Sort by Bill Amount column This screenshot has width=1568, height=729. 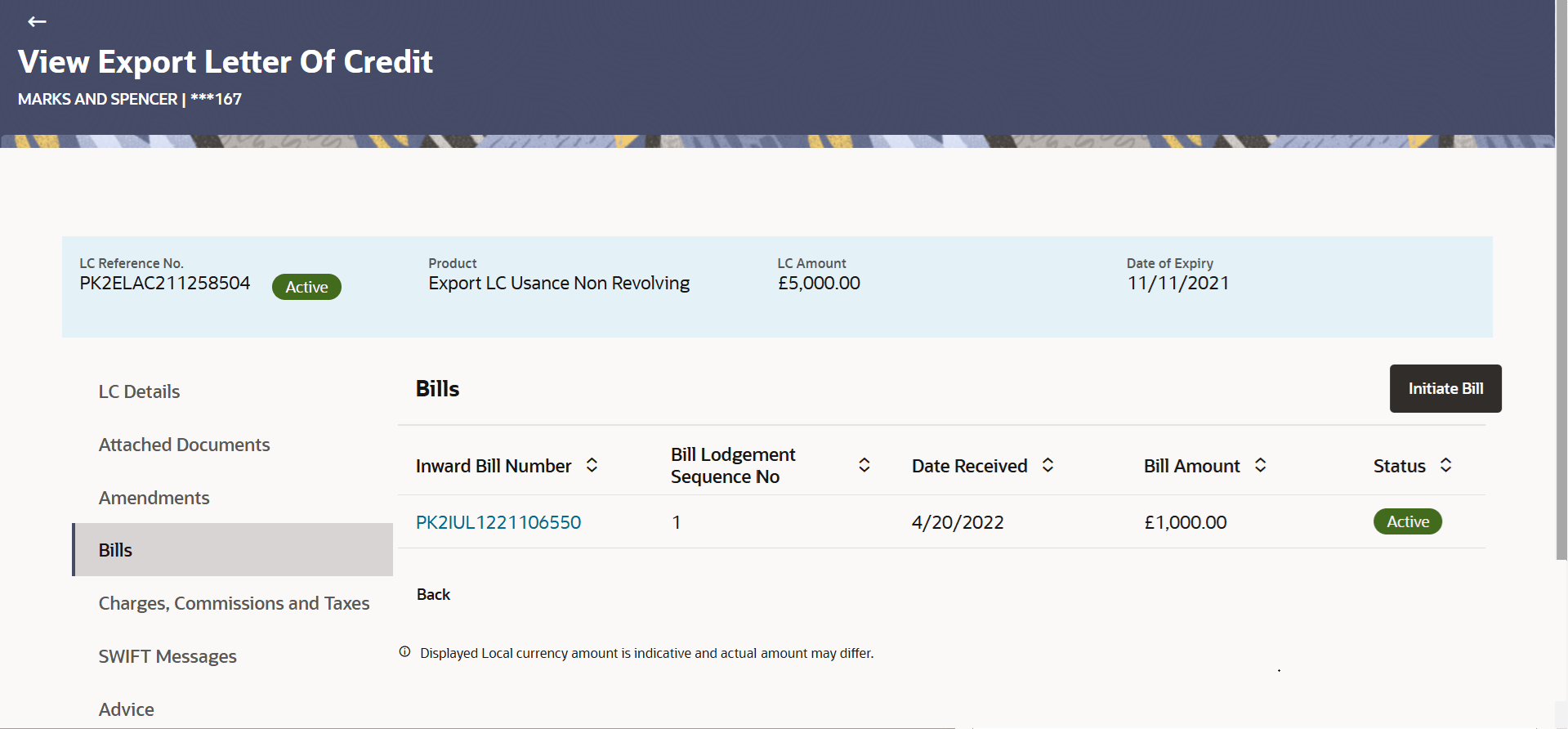(x=1260, y=466)
